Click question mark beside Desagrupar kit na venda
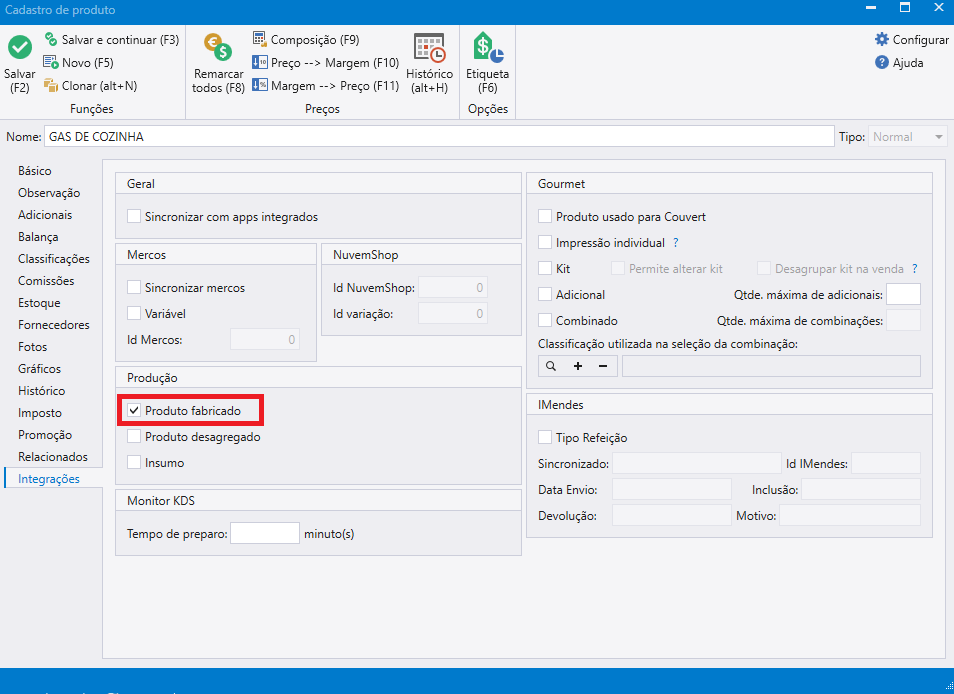 point(914,269)
